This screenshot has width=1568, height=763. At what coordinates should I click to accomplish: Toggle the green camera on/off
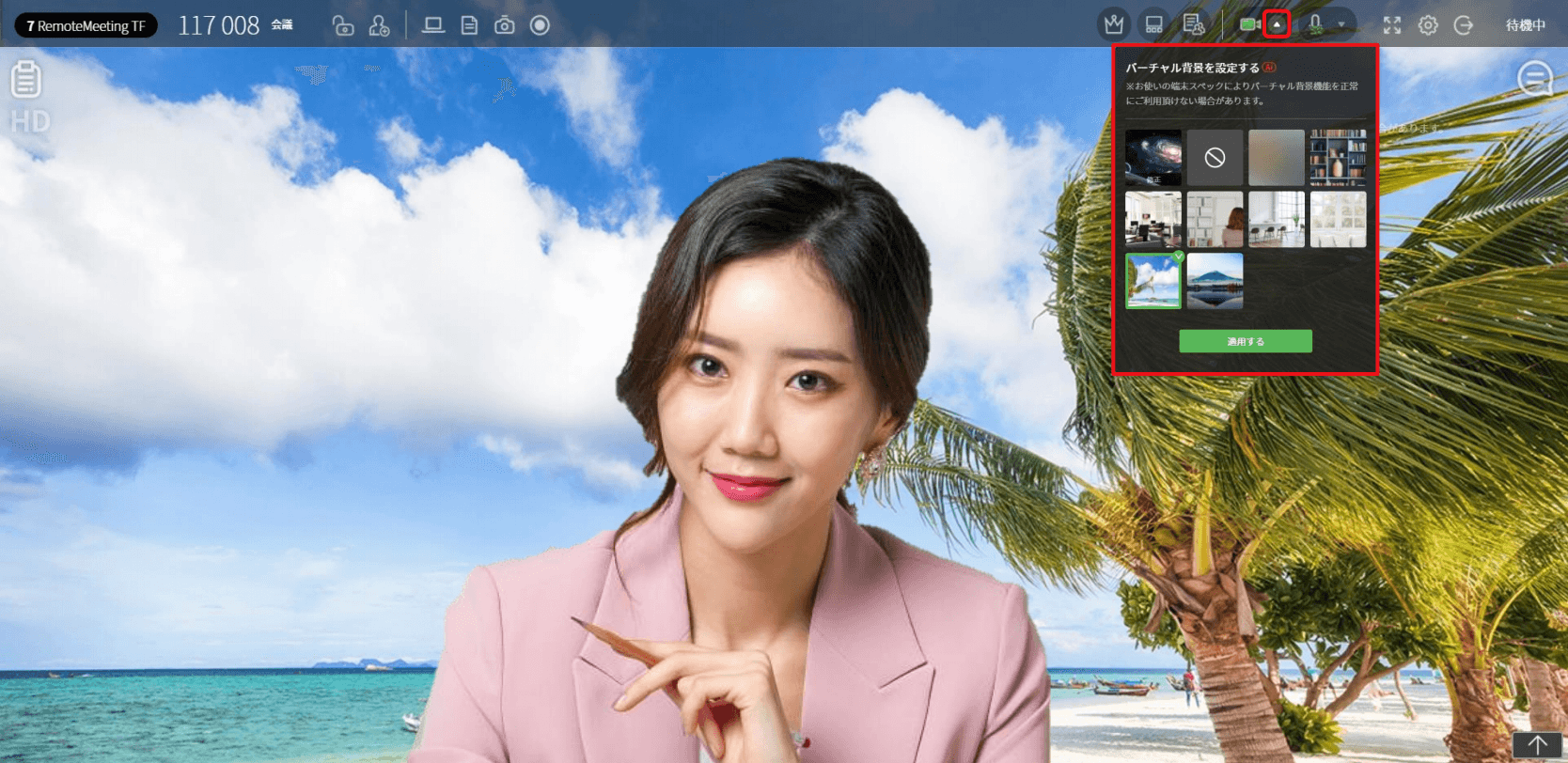[x=1248, y=24]
